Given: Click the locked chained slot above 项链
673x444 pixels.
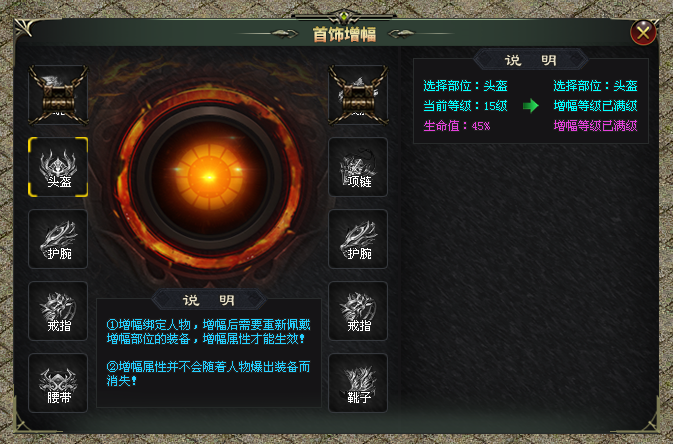Looking at the screenshot, I should pos(358,95).
